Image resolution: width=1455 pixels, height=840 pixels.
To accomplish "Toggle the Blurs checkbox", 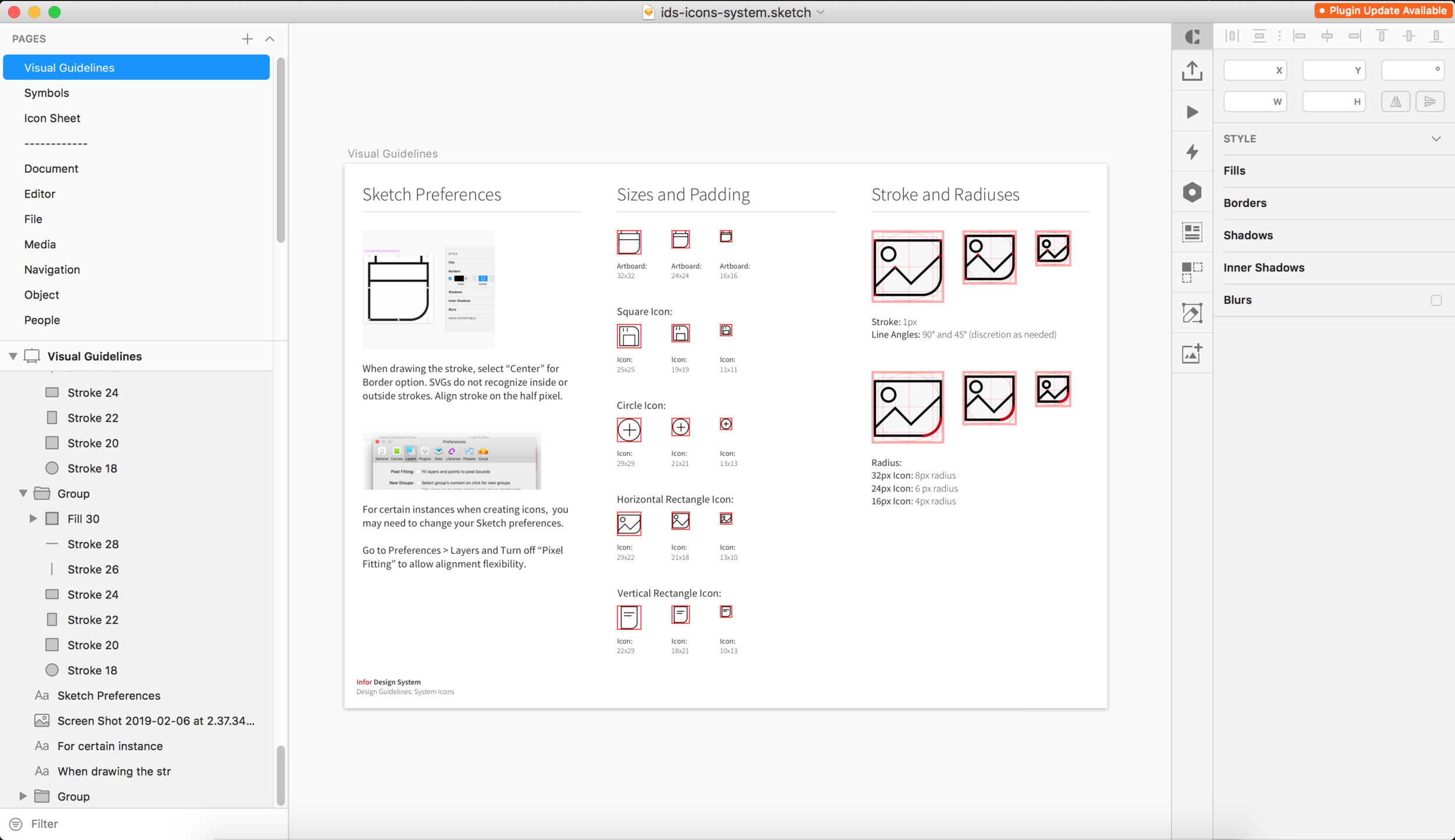I will tap(1436, 300).
